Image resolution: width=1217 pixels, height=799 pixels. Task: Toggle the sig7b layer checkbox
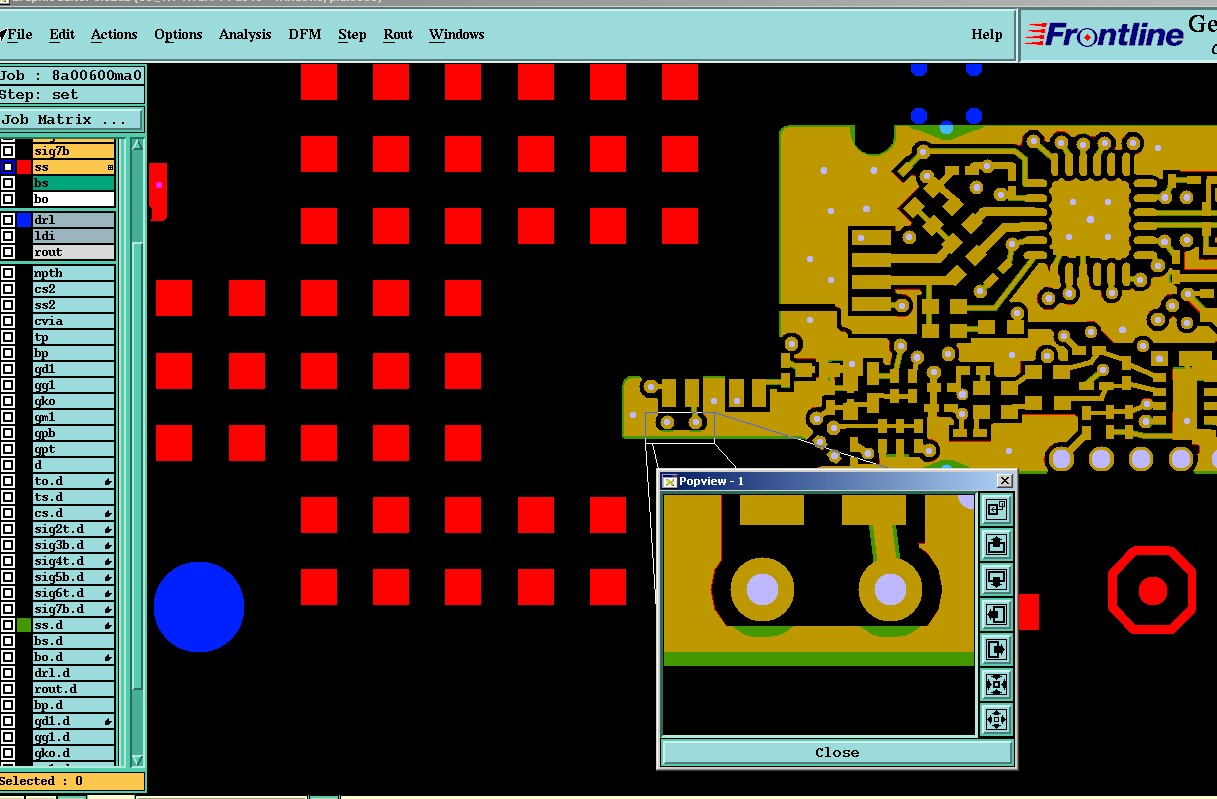click(x=8, y=151)
